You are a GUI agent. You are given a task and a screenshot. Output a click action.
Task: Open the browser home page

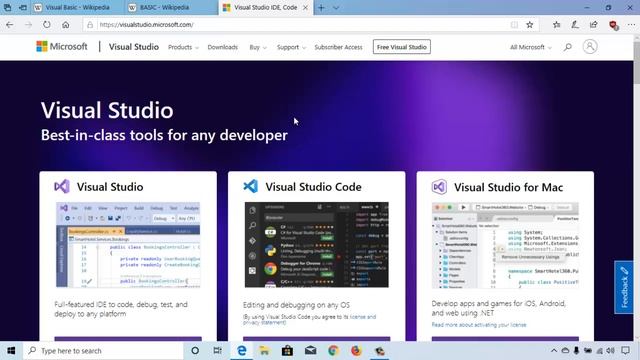pos(66,25)
